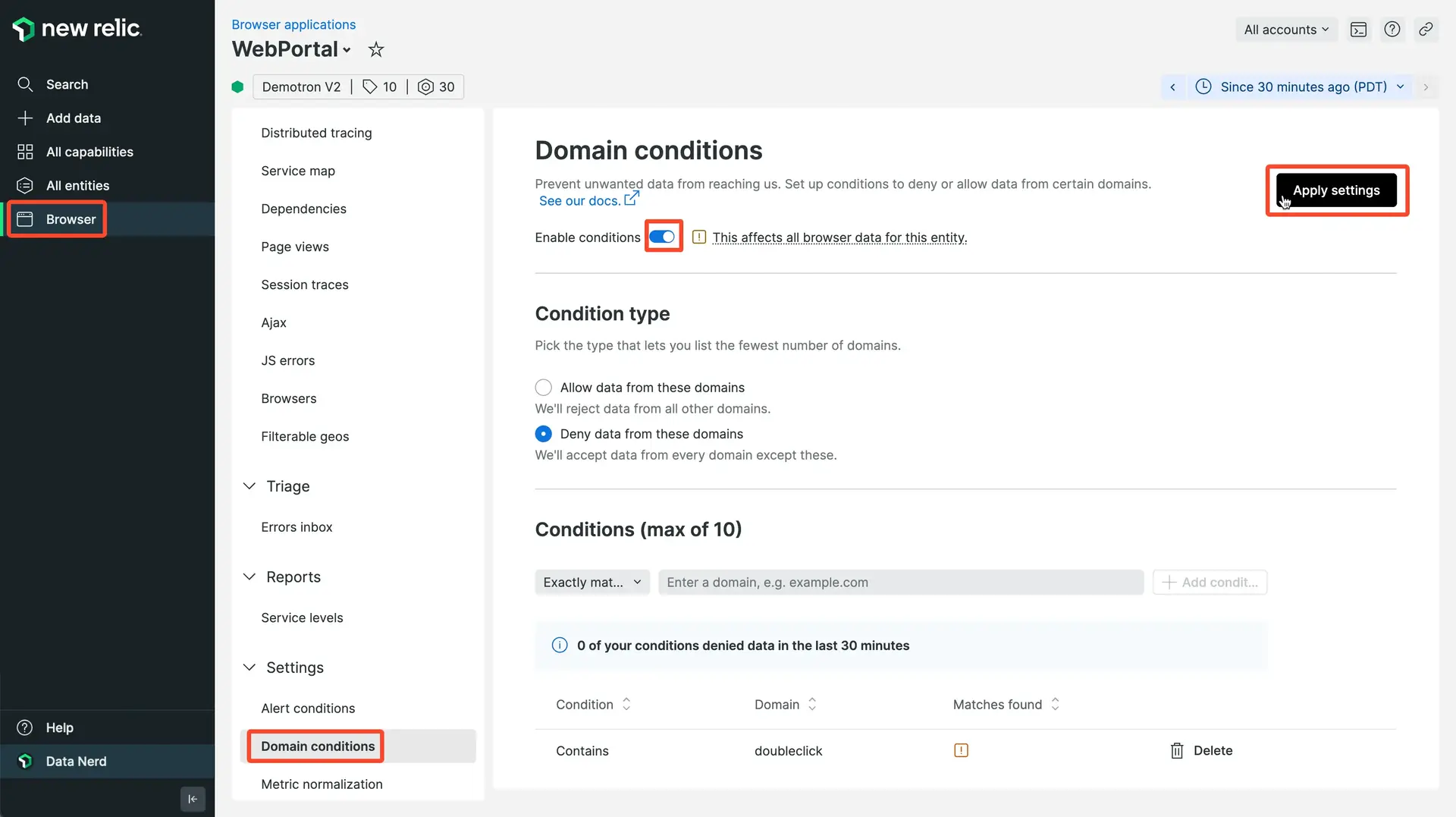Collapse the sidebar with the arrow icon
The width and height of the screenshot is (1456, 817).
pos(193,799)
